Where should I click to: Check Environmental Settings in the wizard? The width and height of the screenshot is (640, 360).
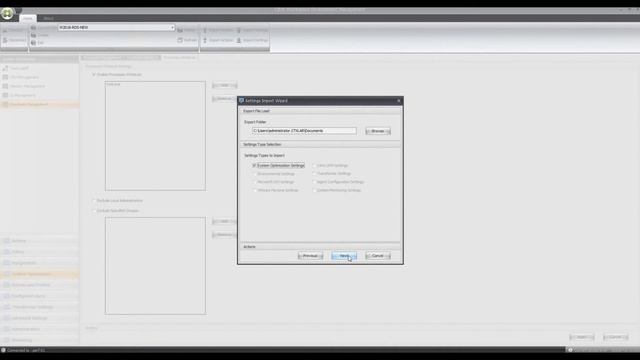coord(254,173)
